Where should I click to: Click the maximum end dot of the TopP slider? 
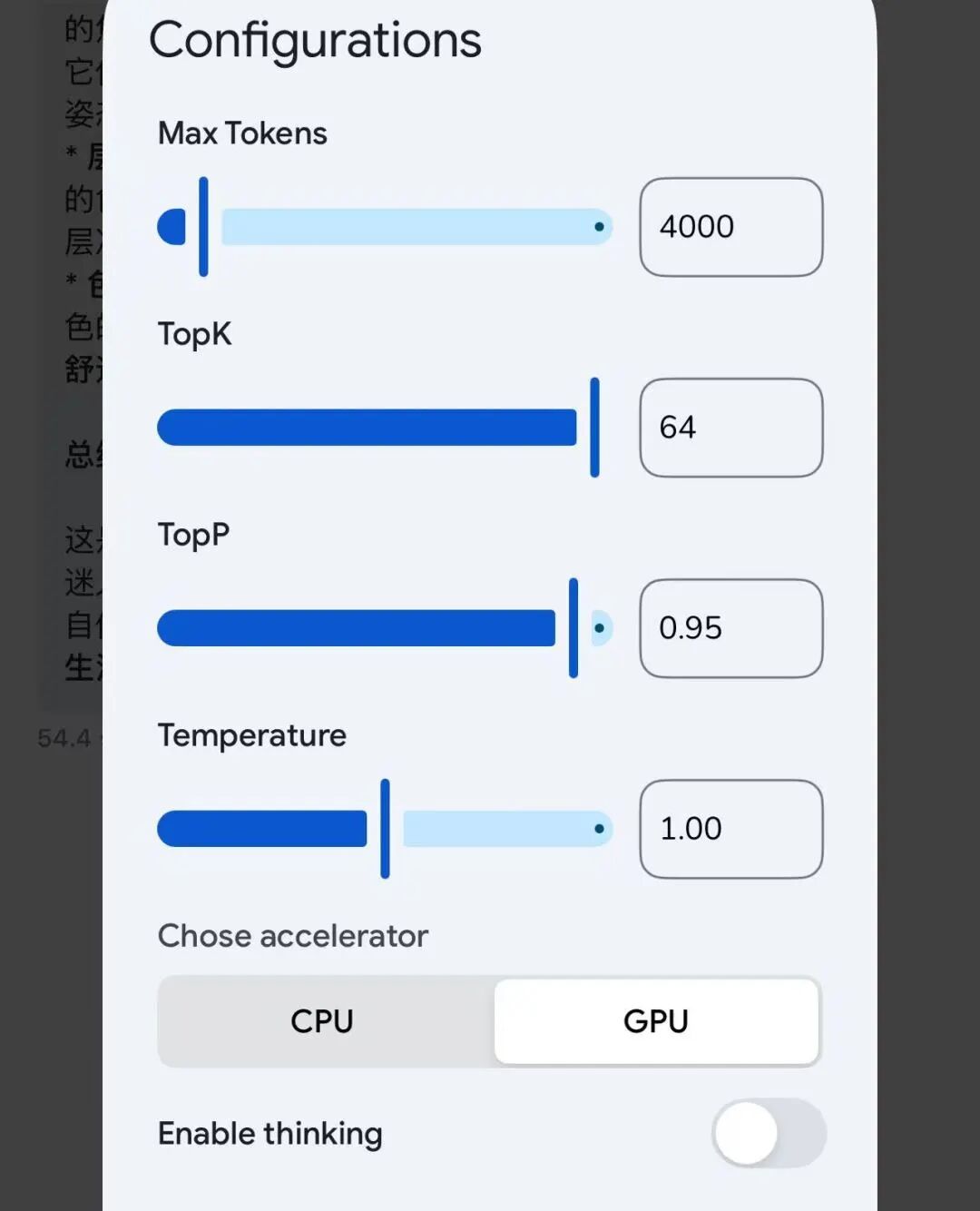coord(599,628)
